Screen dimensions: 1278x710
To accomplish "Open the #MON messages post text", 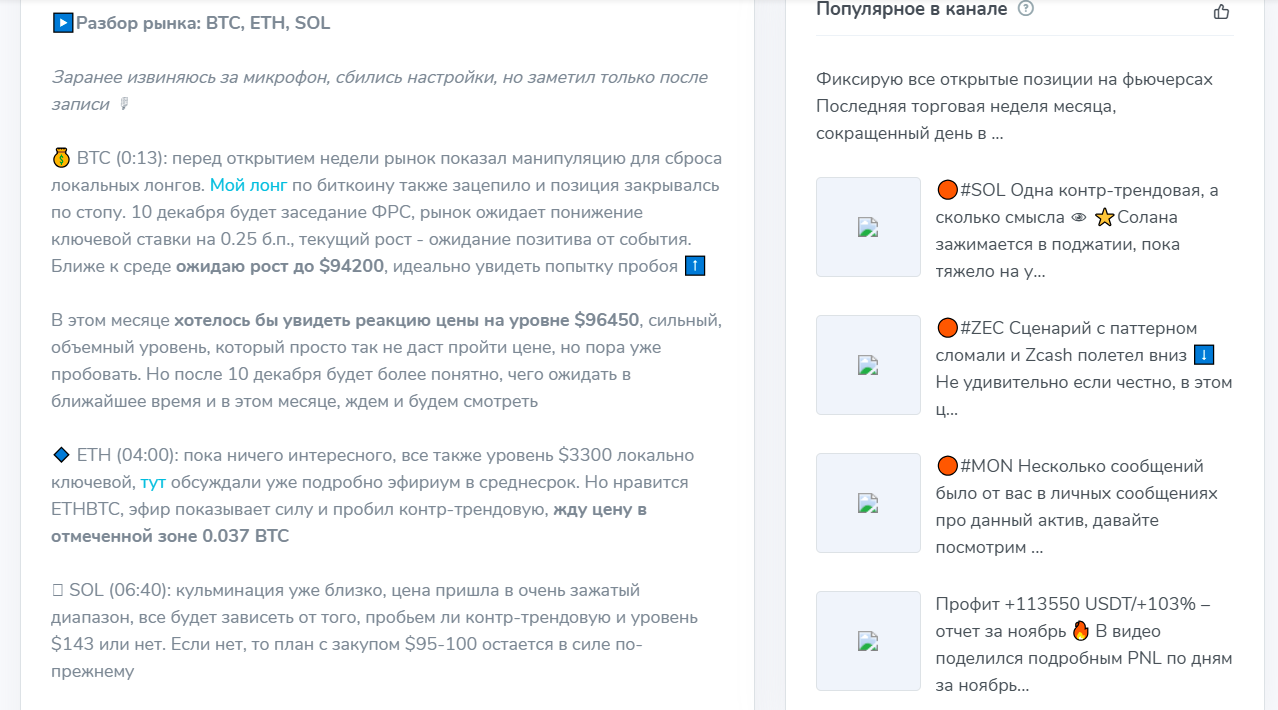I will click(x=1077, y=507).
